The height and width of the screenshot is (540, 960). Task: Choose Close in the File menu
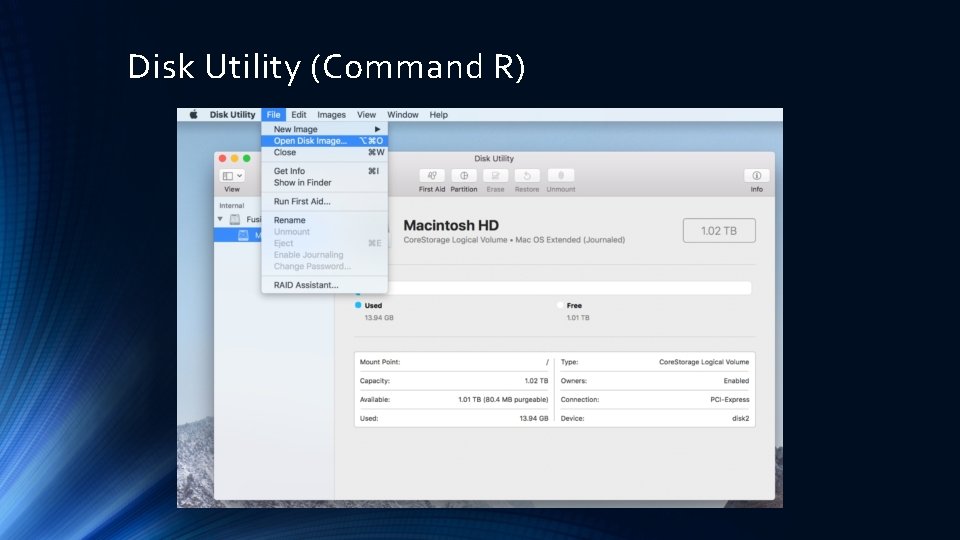pyautogui.click(x=324, y=152)
